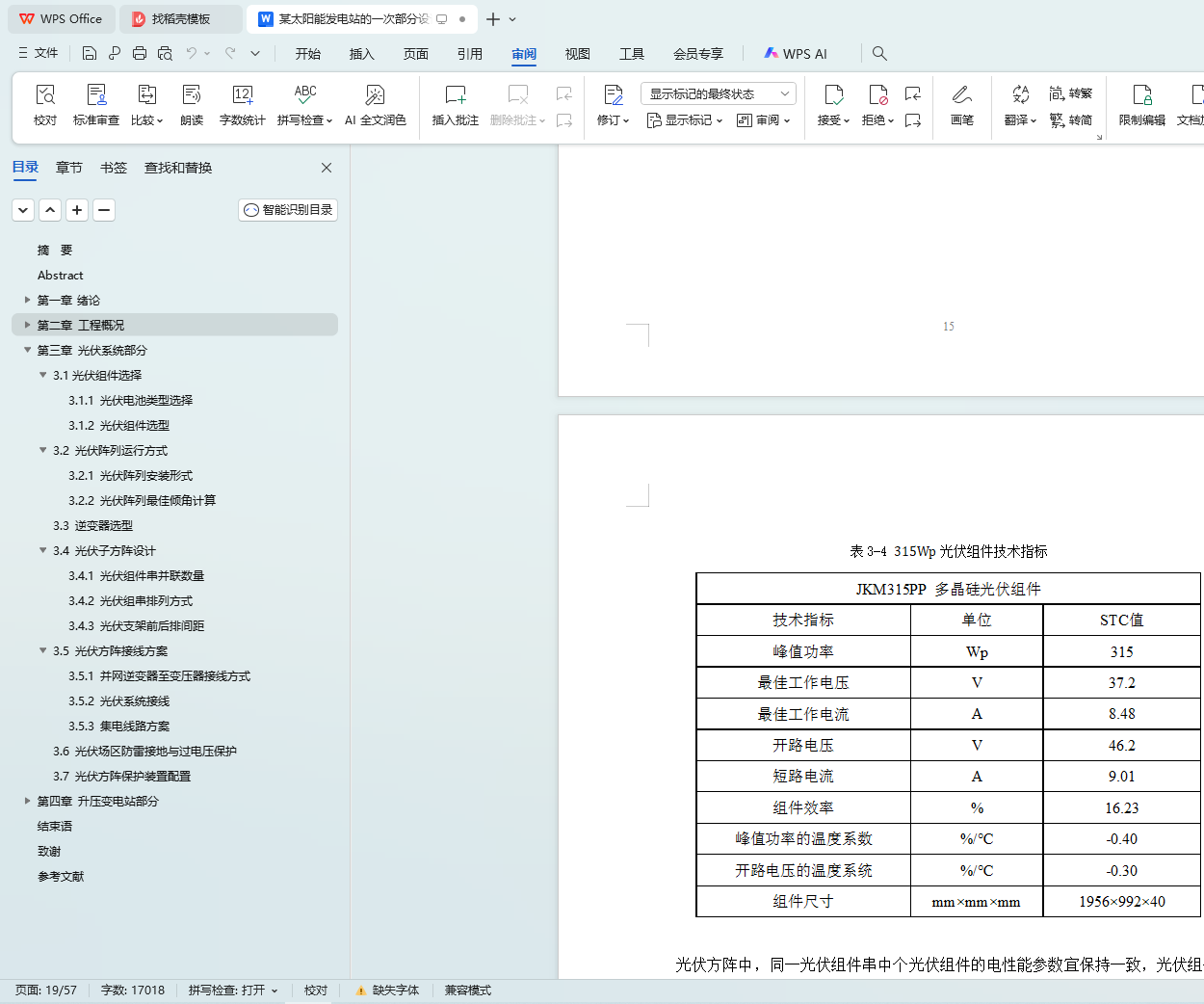The width and height of the screenshot is (1204, 1004).
Task: Click the print icon in quick access bar
Action: pyautogui.click(x=140, y=53)
